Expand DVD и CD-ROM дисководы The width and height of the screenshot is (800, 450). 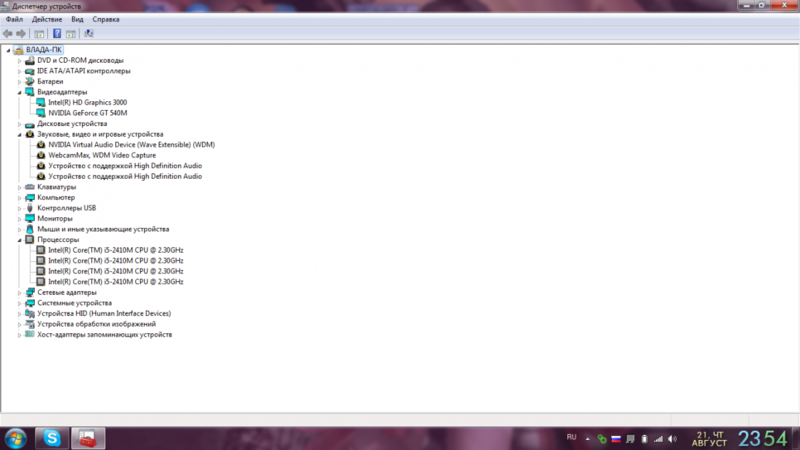[19, 61]
